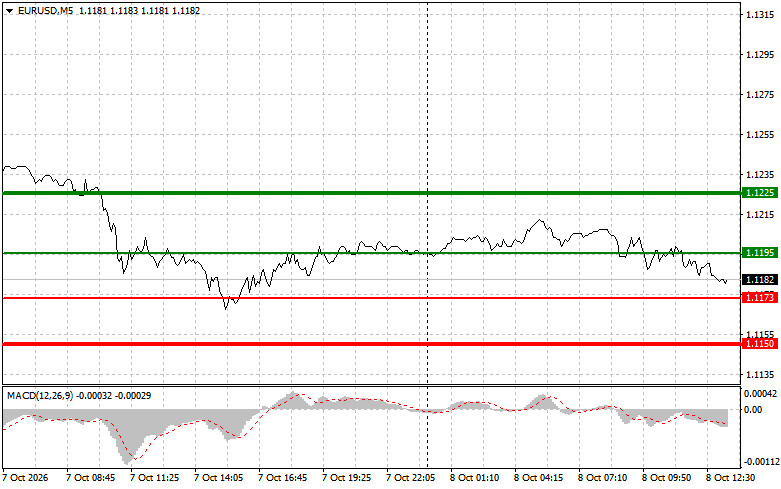Select the 7 Oct 22:05 time axis label

[x=410, y=478]
